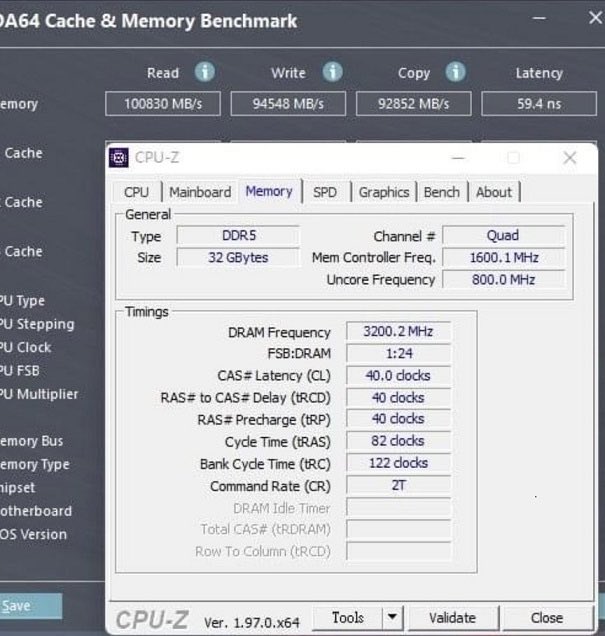The width and height of the screenshot is (605, 636).
Task: Click the CPU Multiplier label in AIDA64
Action: [x=39, y=394]
